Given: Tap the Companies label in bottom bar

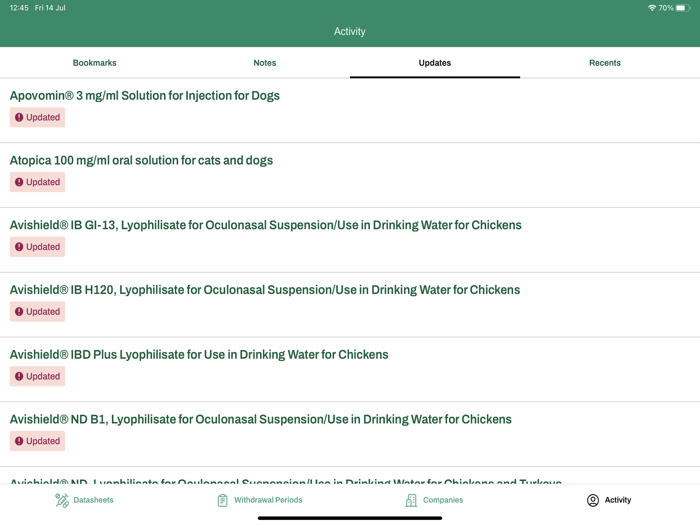Looking at the screenshot, I should point(443,500).
